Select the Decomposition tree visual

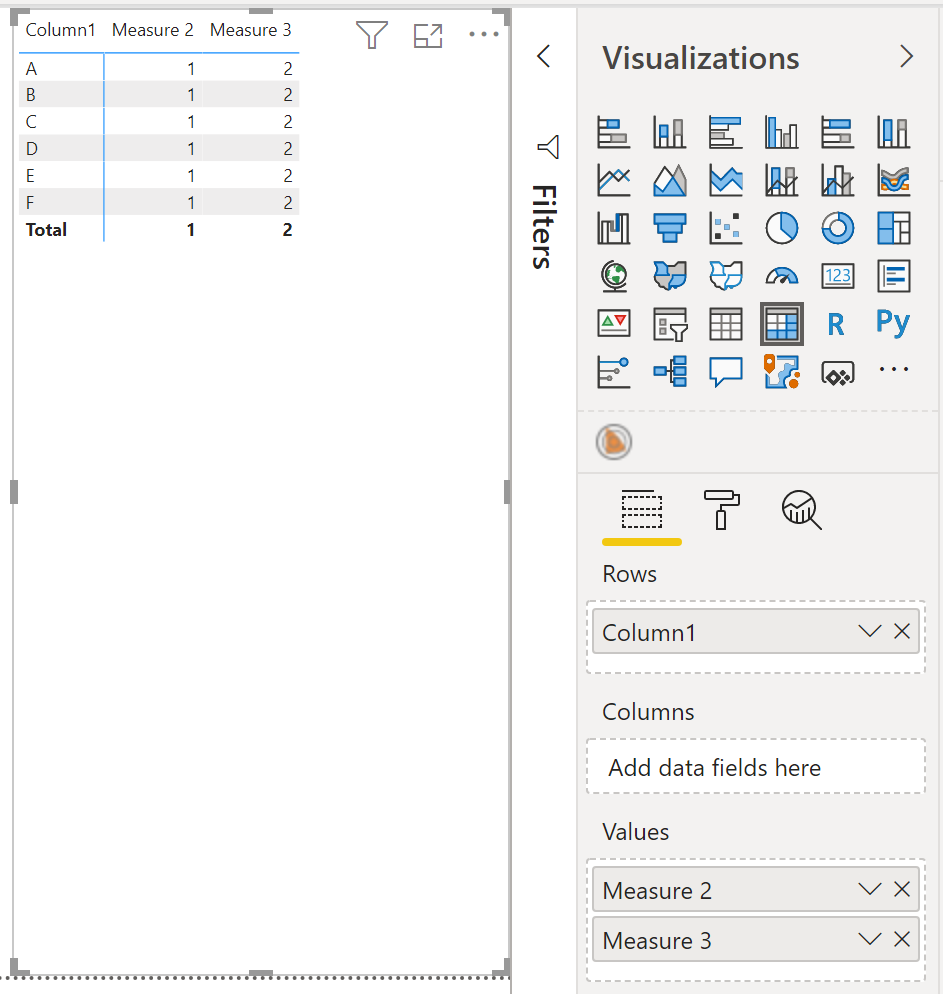pyautogui.click(x=669, y=371)
